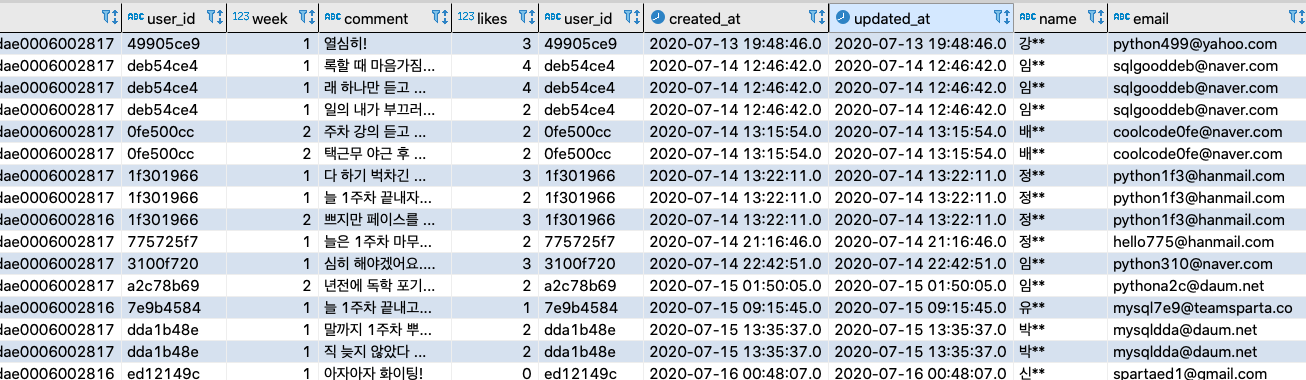
Task: Select comment cell '말까지 1주차 뿌...'
Action: (385, 329)
